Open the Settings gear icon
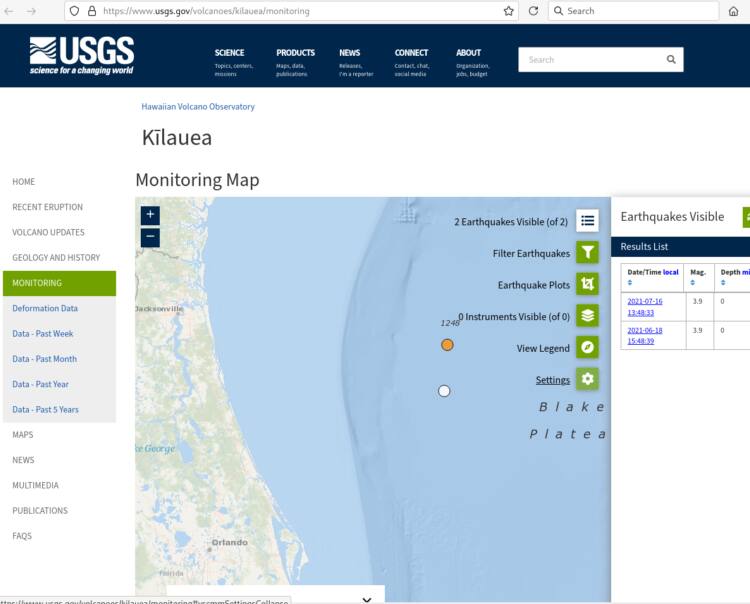Image resolution: width=750 pixels, height=604 pixels. click(587, 379)
